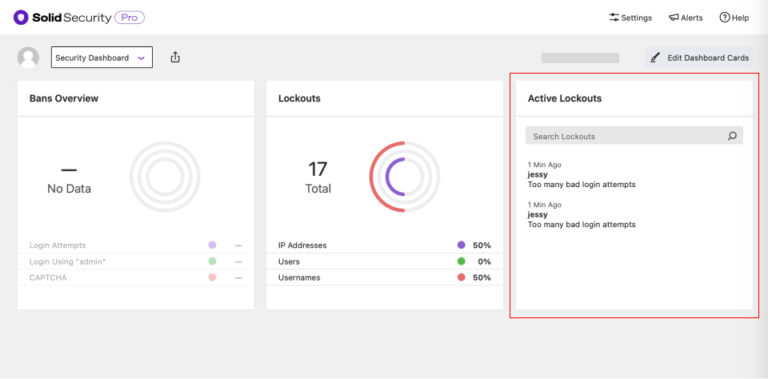
Task: Click the Bans Overview card title
Action: coord(64,98)
